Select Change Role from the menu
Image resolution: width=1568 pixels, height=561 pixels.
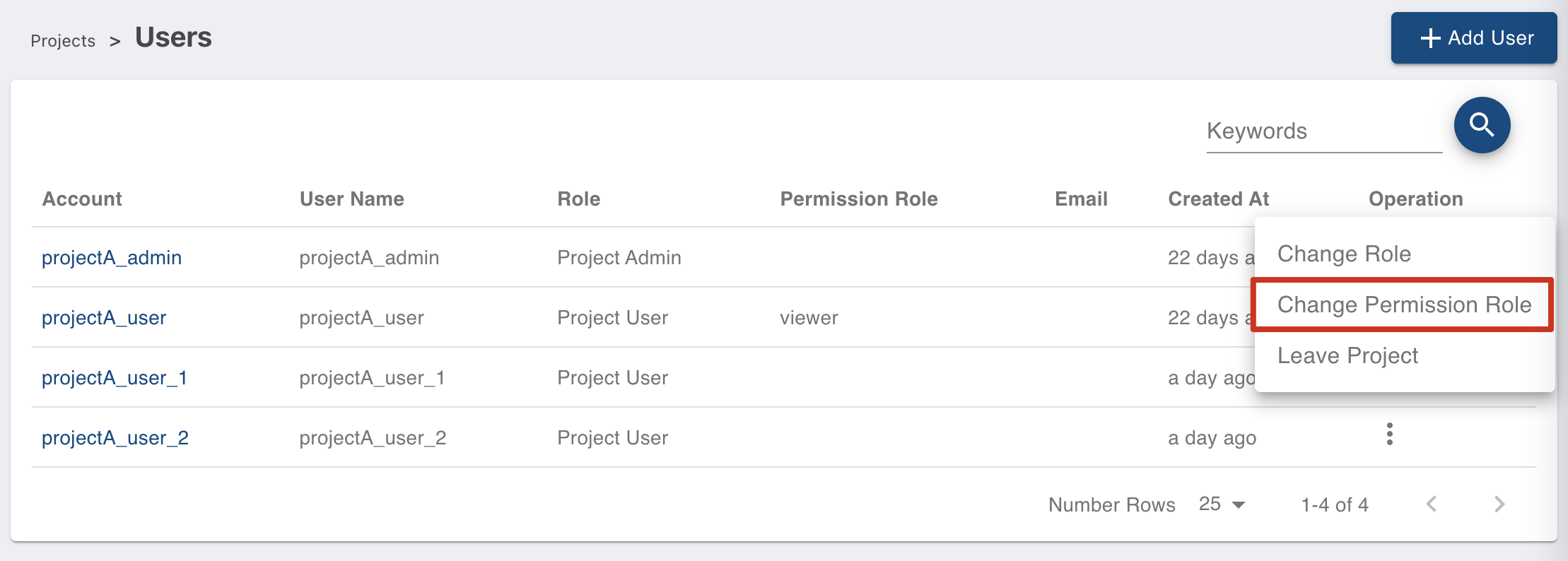pos(1404,254)
